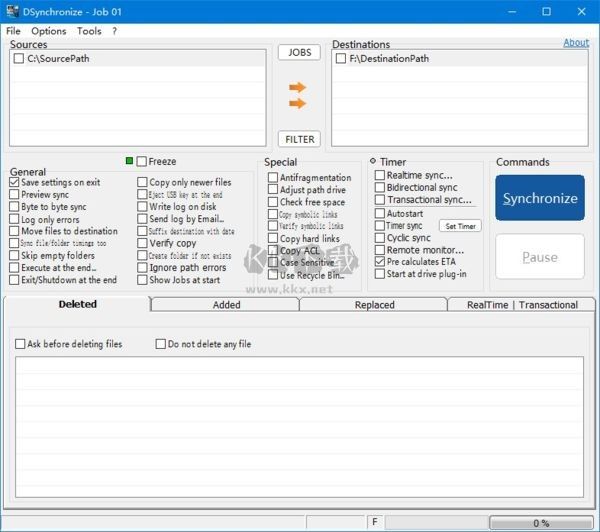Screen dimensions: 600x532
Task: Check Ask before deleting files
Action: (21, 344)
